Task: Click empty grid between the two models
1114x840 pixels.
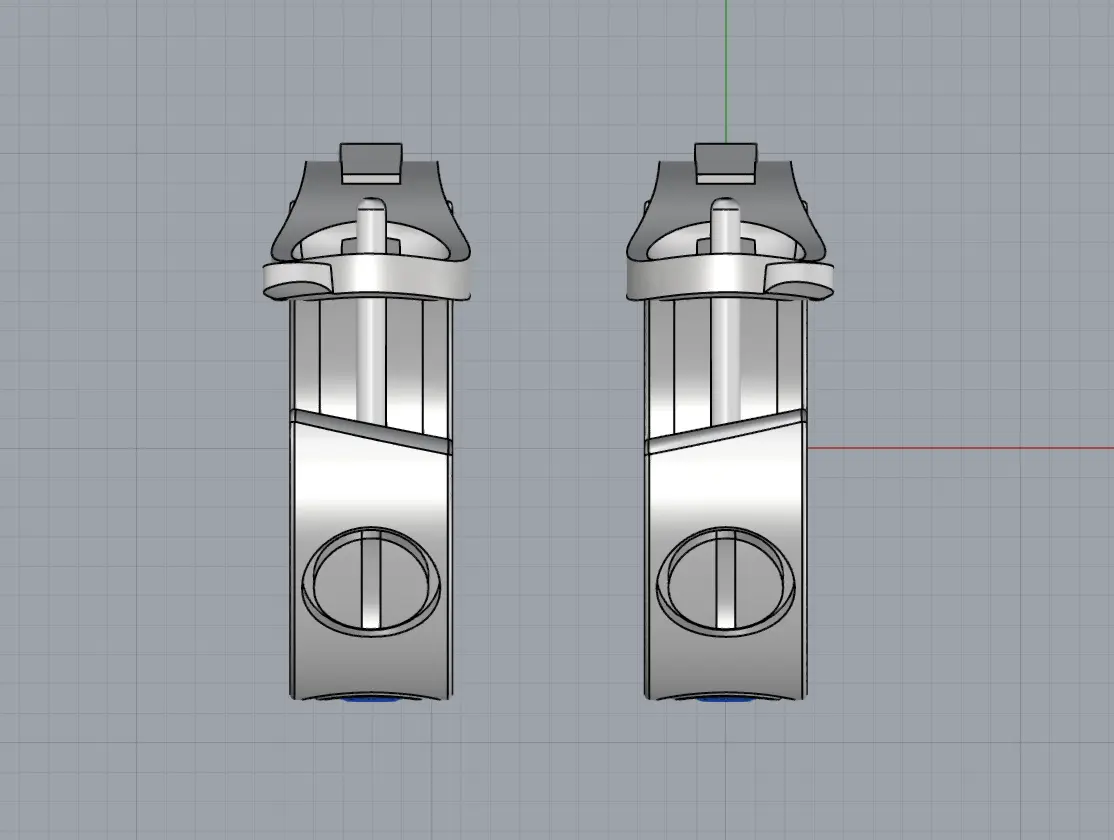Action: coord(548,450)
